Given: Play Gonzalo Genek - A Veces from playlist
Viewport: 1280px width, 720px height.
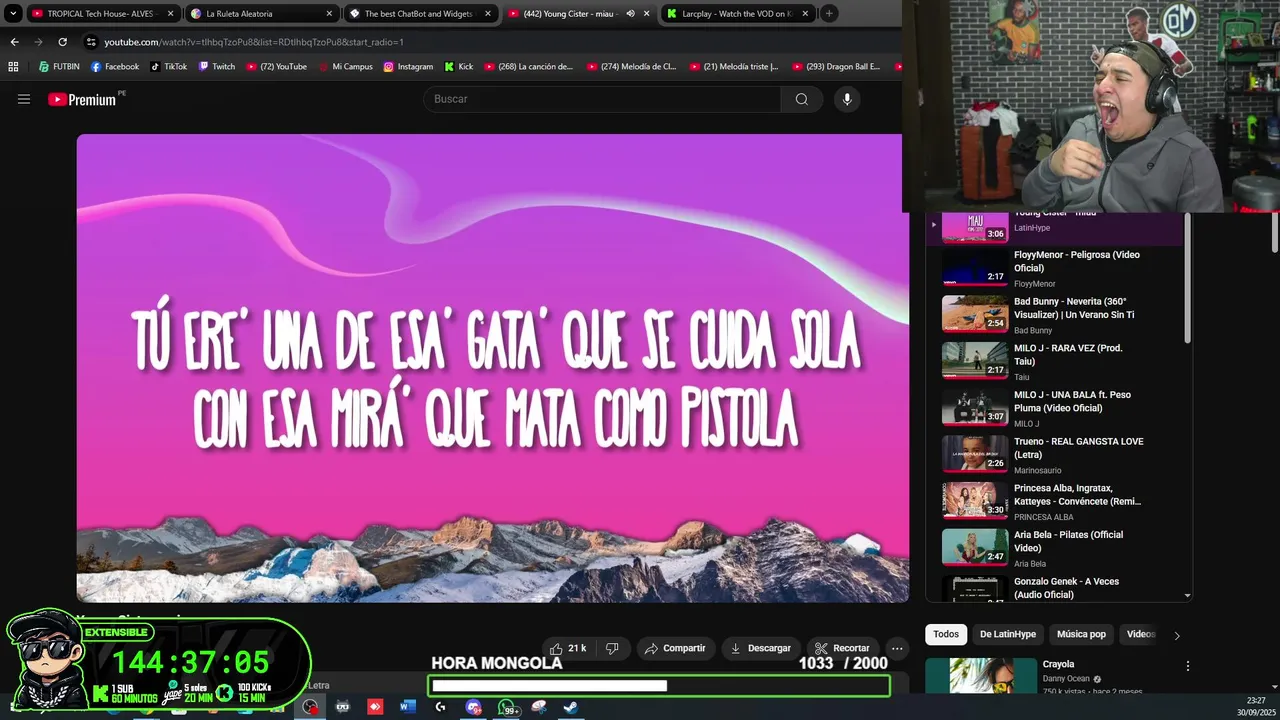Looking at the screenshot, I should 1055,588.
